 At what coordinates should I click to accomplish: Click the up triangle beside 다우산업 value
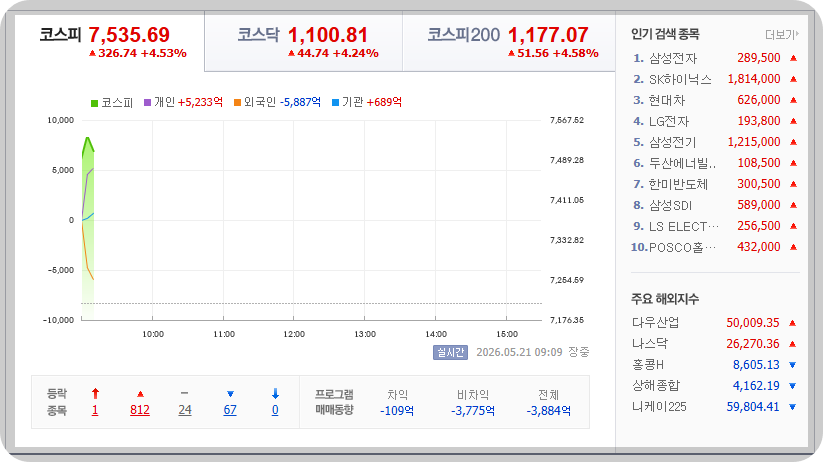point(793,323)
